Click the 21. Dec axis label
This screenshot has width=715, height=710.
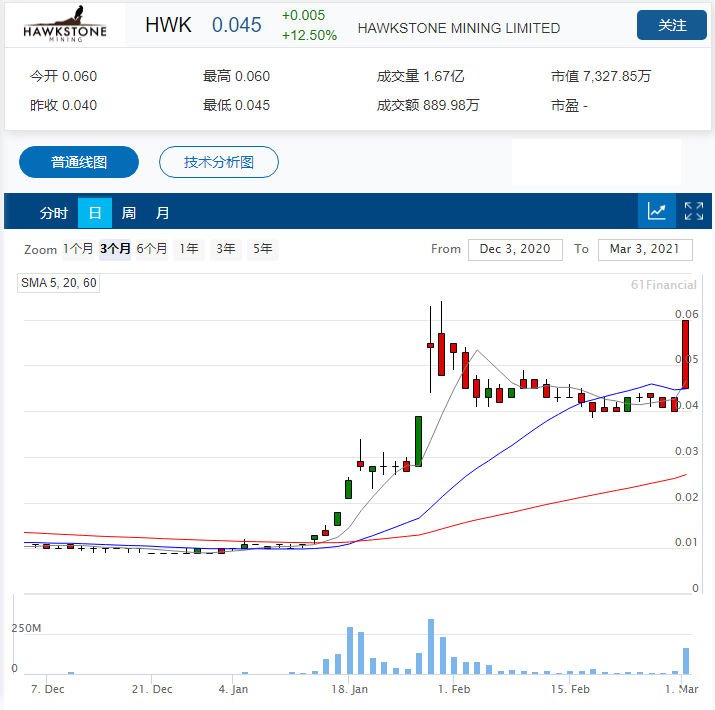coord(152,689)
